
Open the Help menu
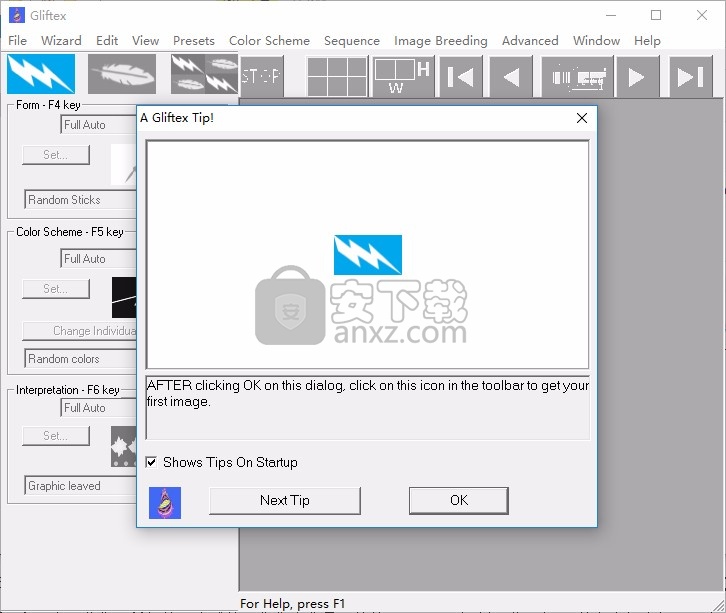(647, 41)
